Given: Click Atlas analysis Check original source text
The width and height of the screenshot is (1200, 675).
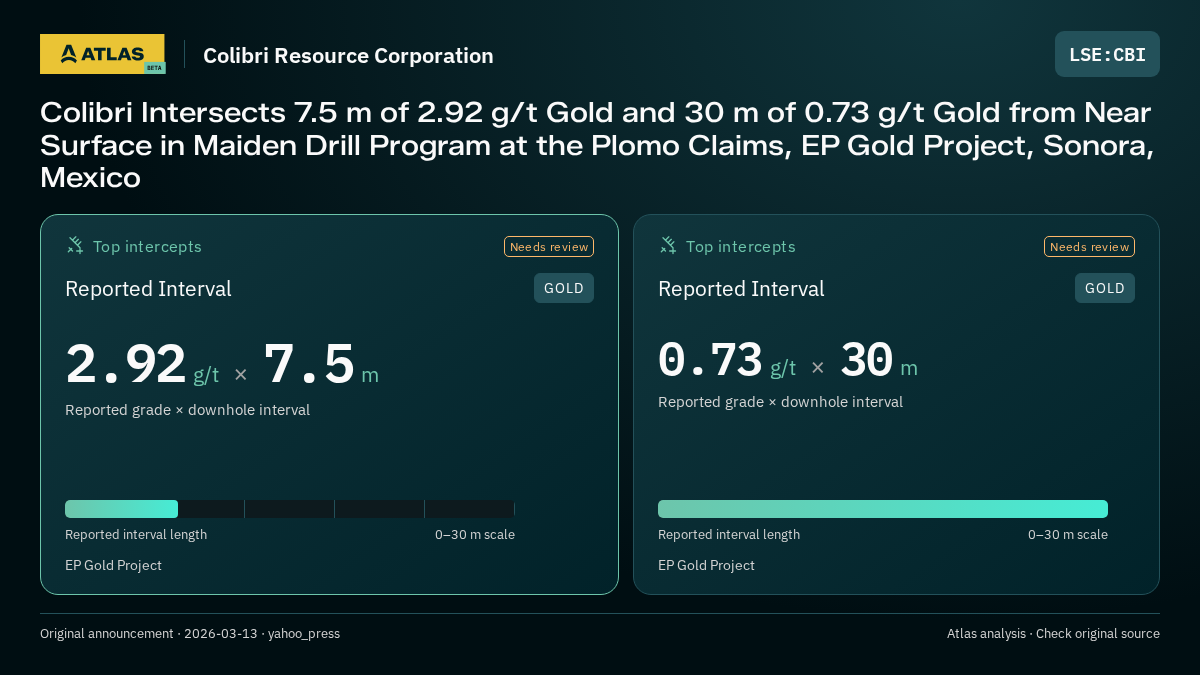Looking at the screenshot, I should [1053, 634].
